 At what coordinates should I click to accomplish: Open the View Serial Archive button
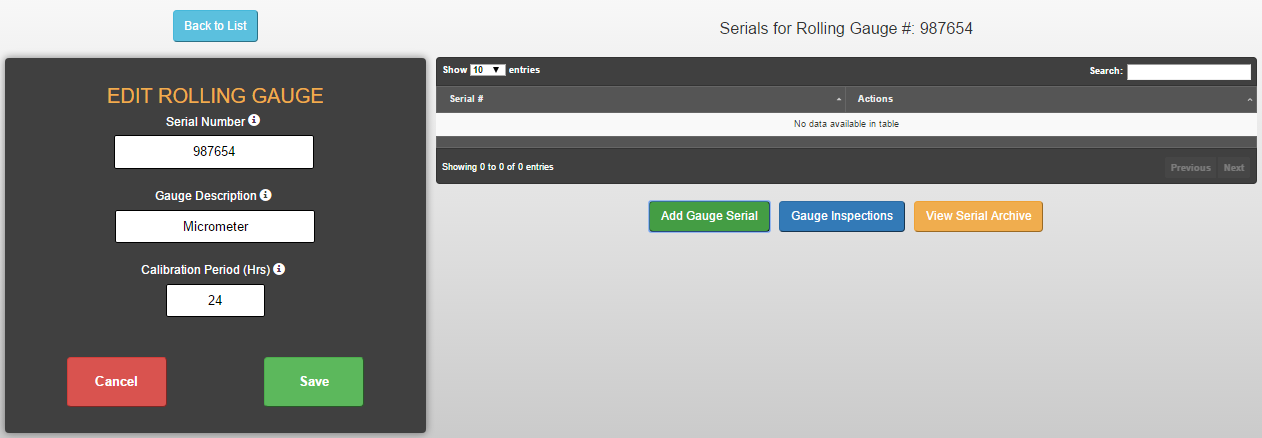(978, 216)
